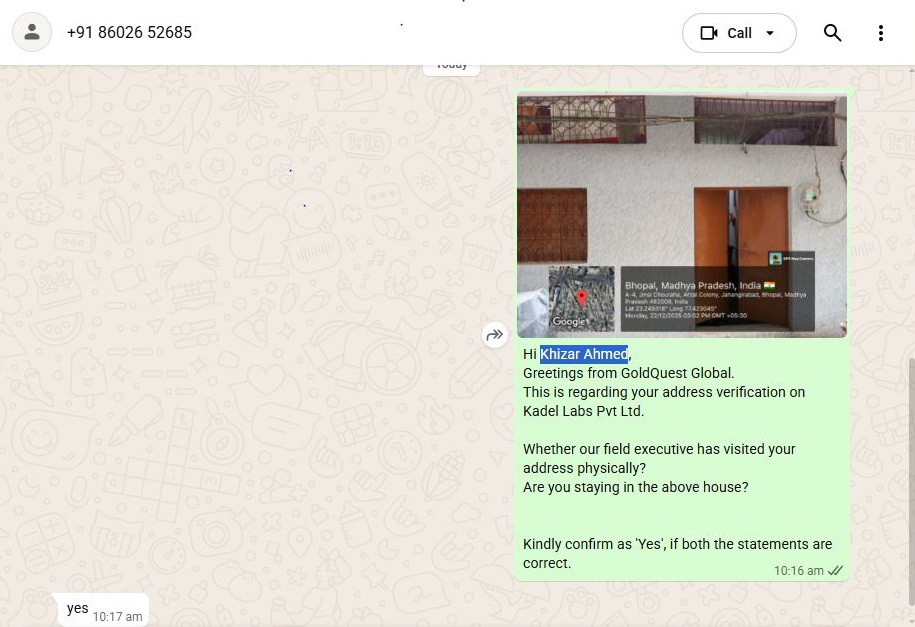The height and width of the screenshot is (627, 915).
Task: Click the 'Greetings from GoldQuest Global.' line
Action: (628, 373)
